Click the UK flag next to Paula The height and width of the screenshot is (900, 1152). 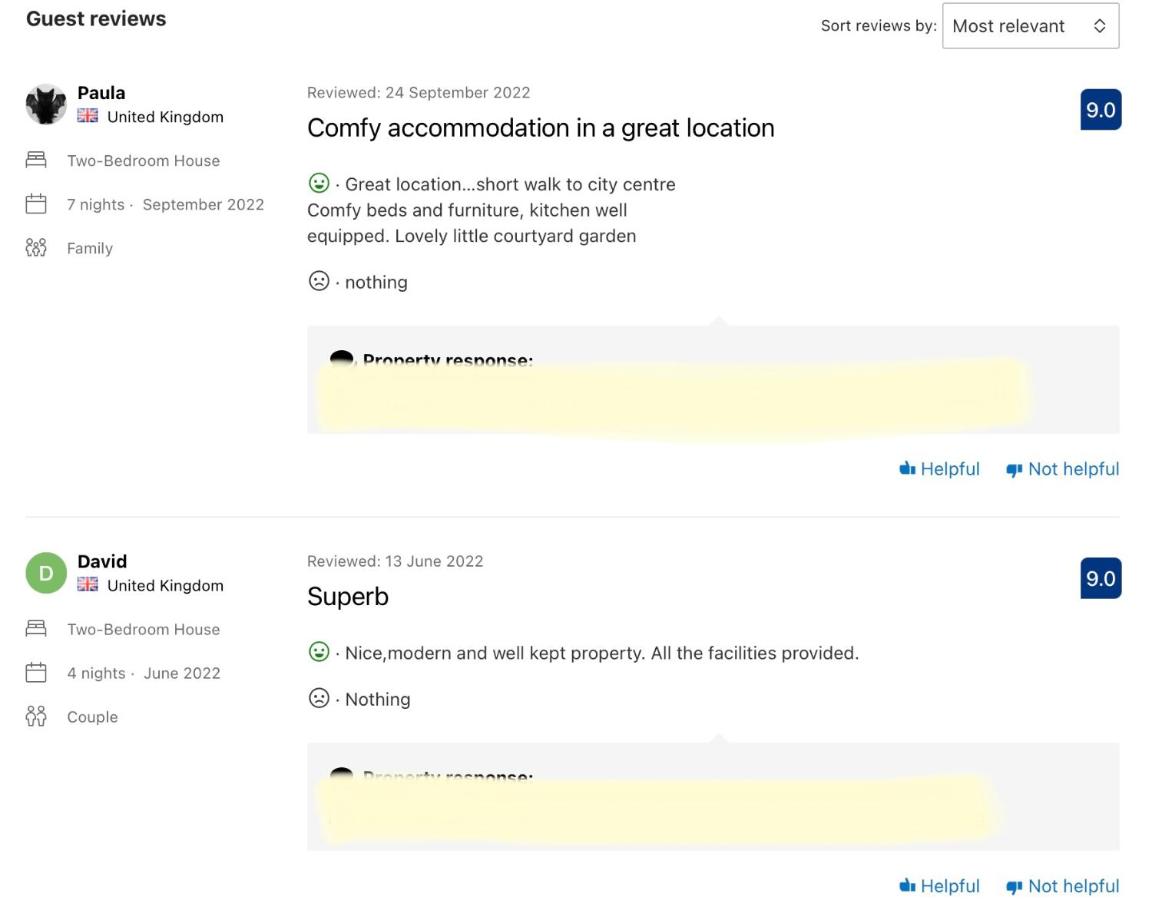tap(88, 116)
